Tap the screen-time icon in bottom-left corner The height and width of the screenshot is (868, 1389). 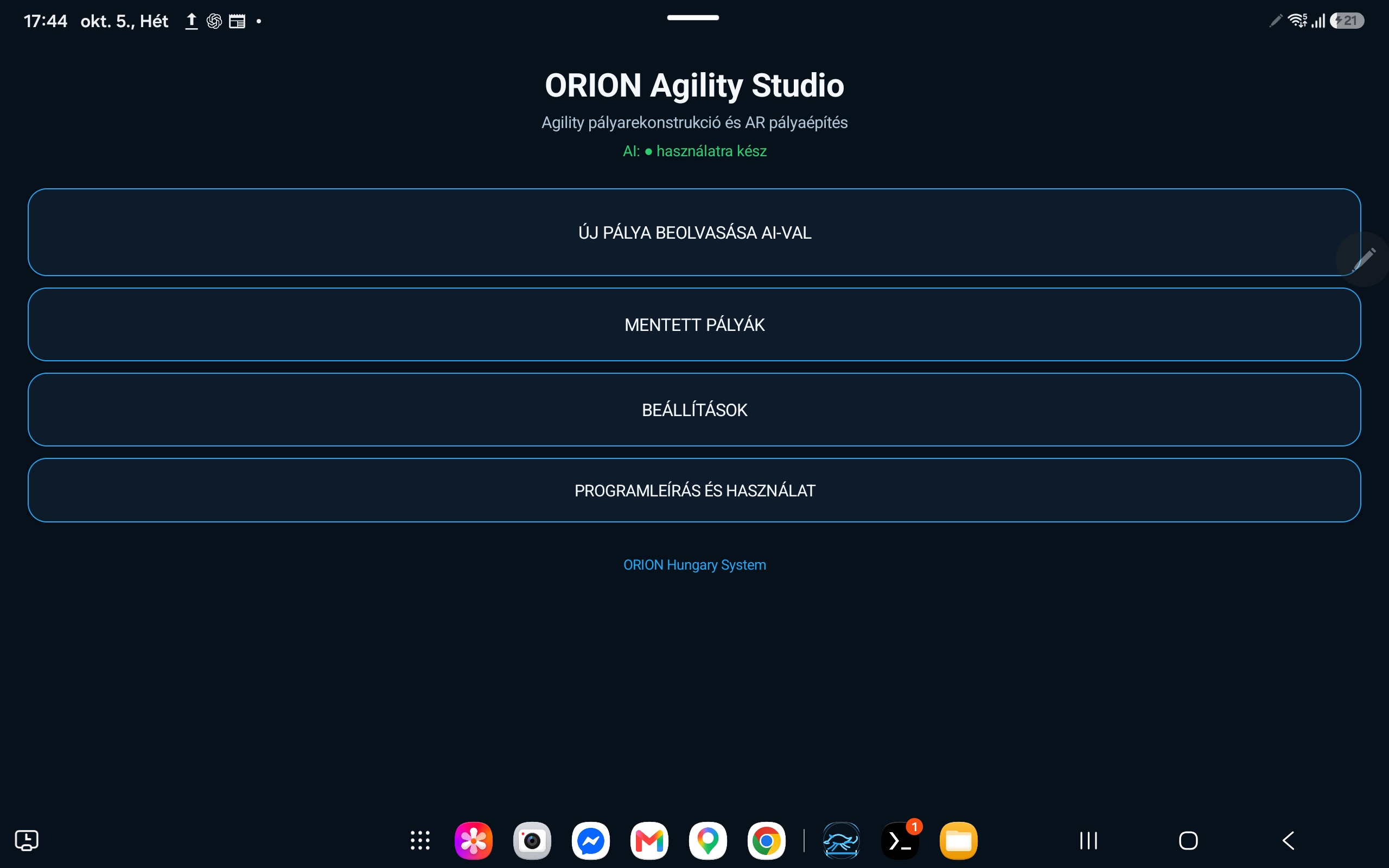click(27, 840)
